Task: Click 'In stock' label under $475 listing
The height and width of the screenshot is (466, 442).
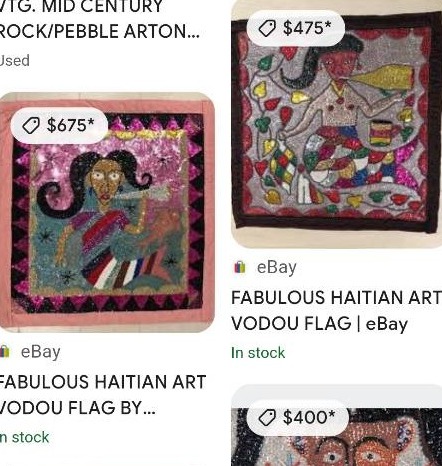Action: (258, 353)
